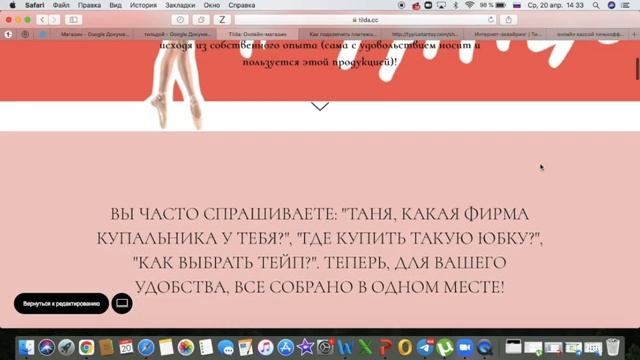Viewport: 640px width, 360px height.
Task: Open Microsoft Word from the Dock
Action: (345, 348)
